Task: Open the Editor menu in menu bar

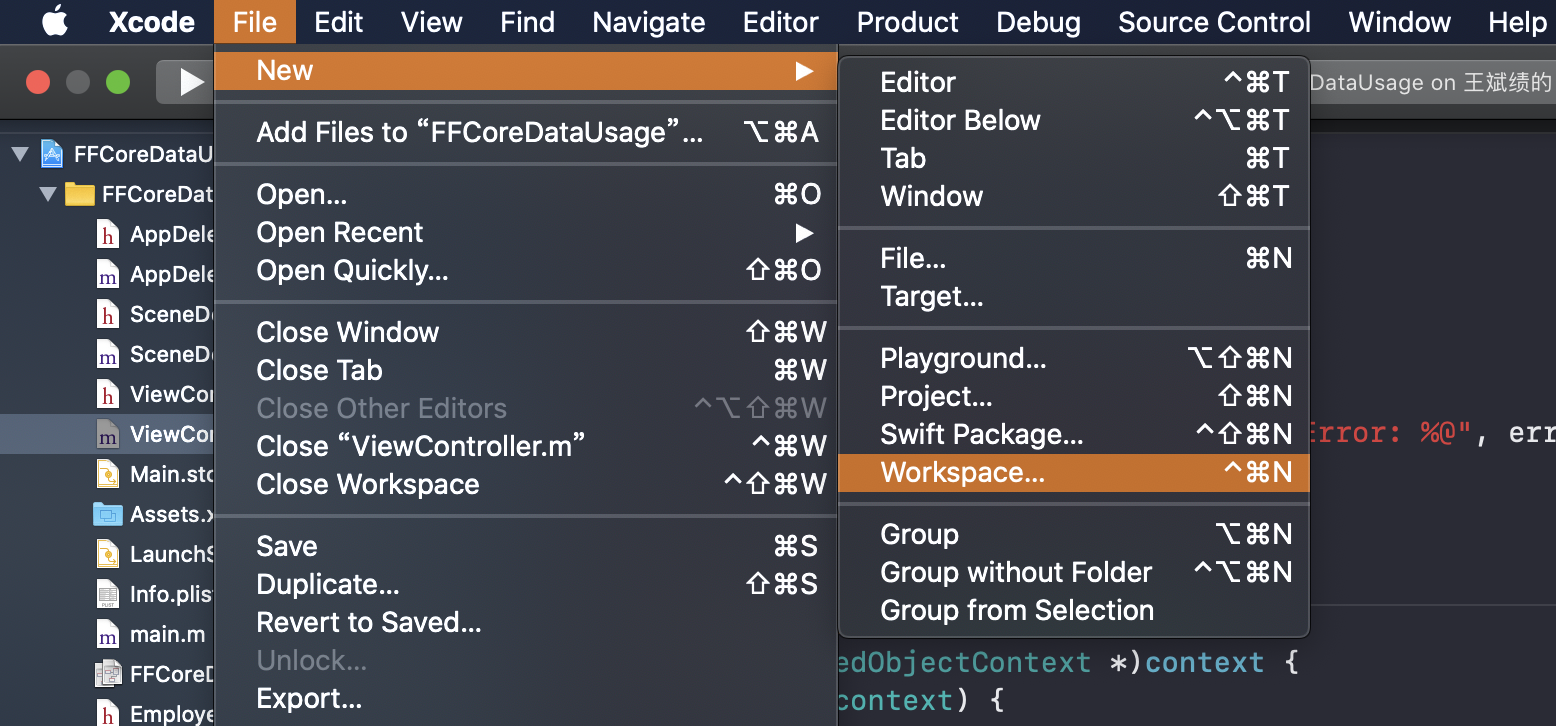Action: 781,22
